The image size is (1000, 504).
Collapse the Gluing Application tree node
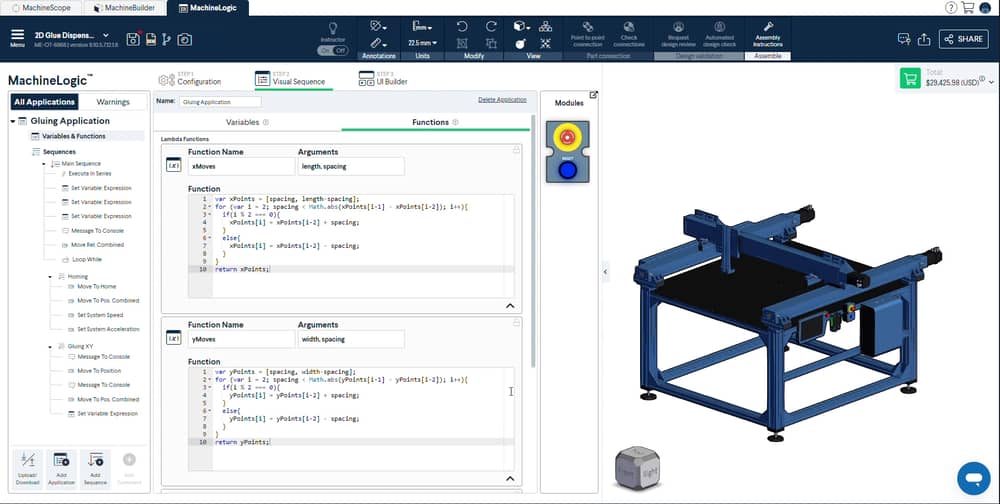[13, 121]
